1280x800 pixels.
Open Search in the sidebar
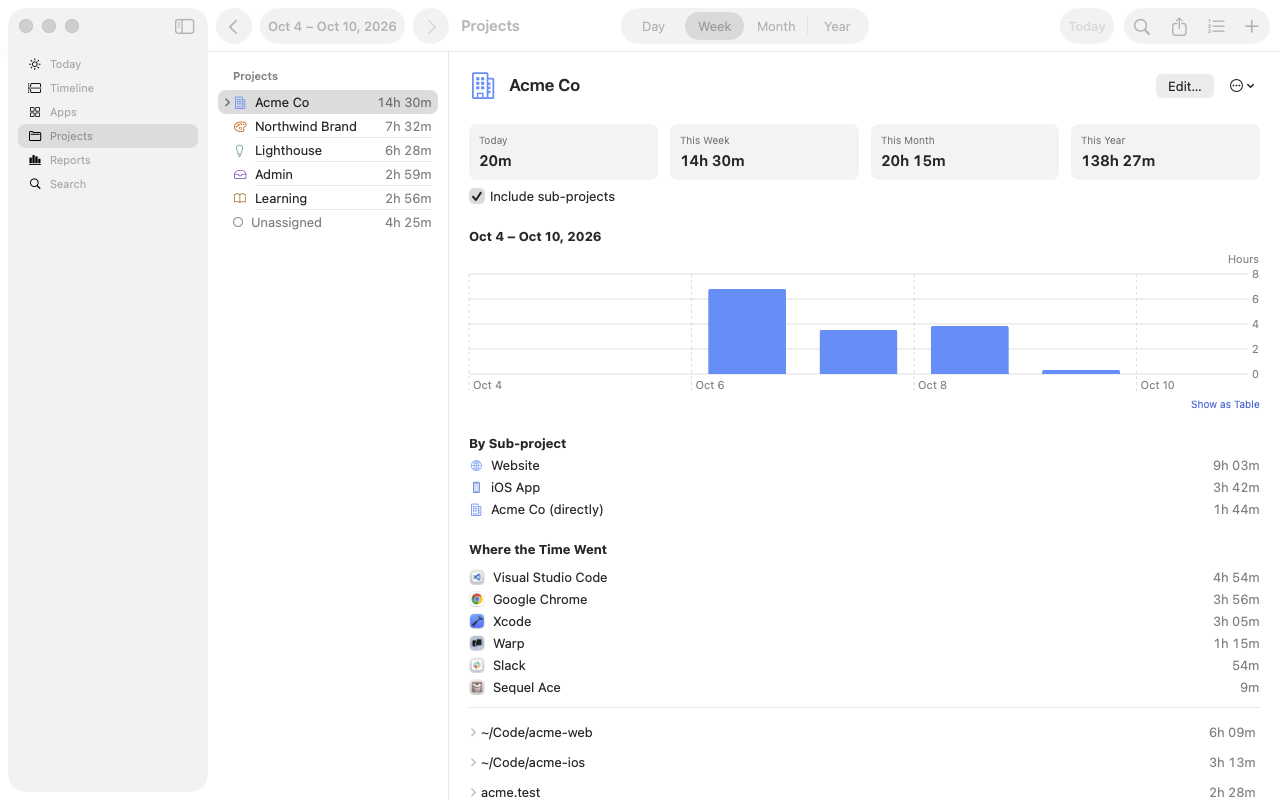tap(108, 184)
